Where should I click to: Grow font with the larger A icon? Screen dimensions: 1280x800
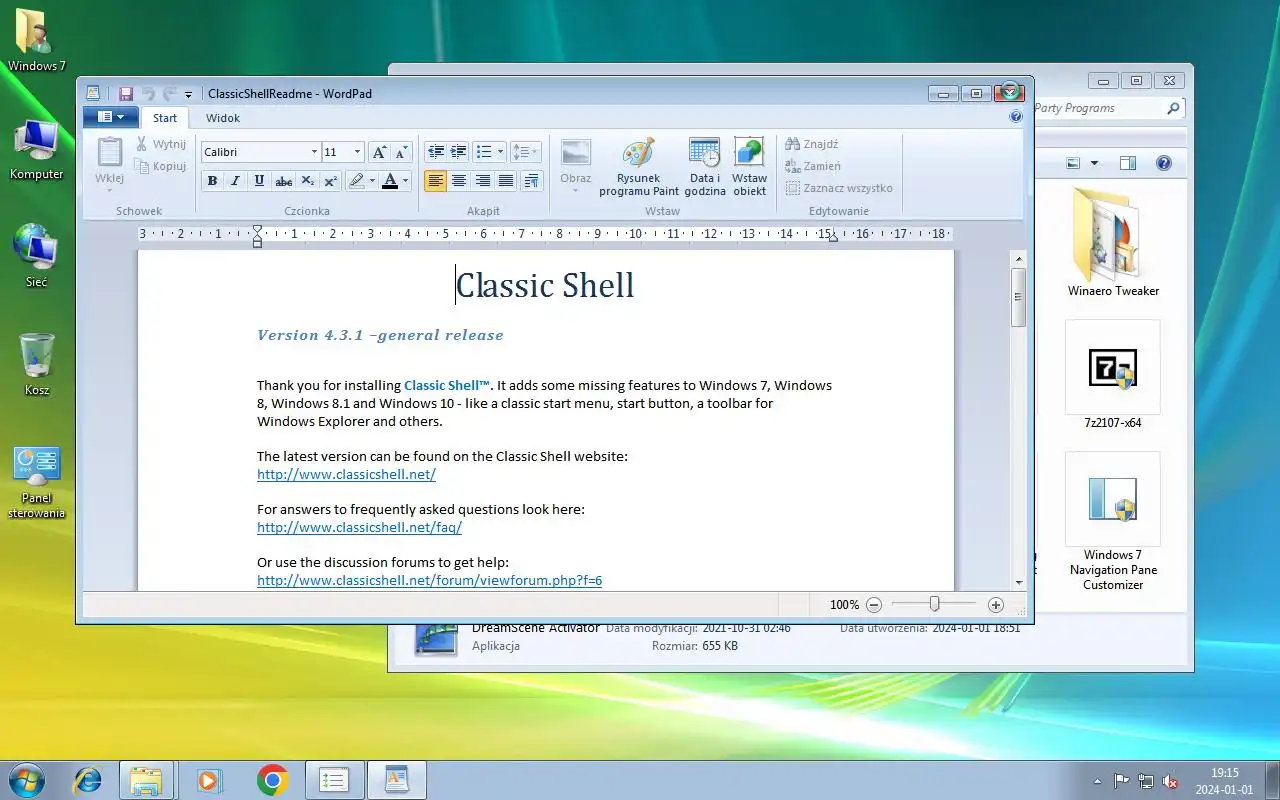[379, 152]
